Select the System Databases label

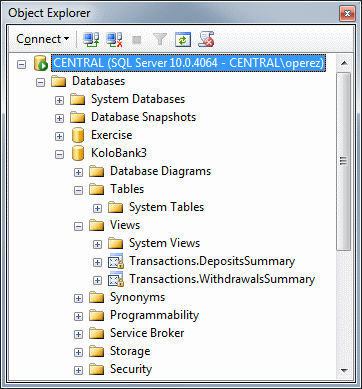(x=138, y=99)
